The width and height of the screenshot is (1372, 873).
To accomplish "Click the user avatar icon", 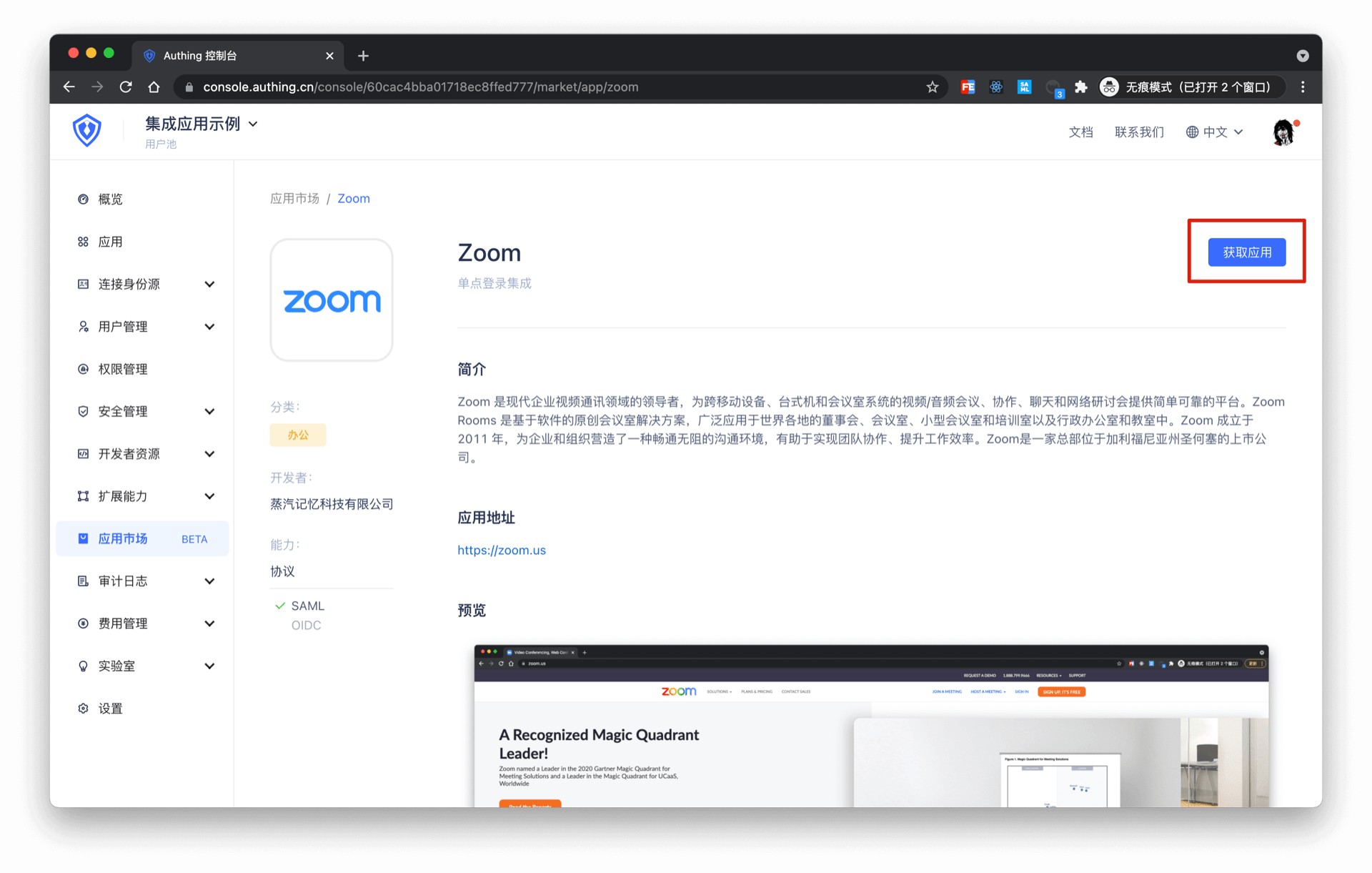I will coord(1283,132).
